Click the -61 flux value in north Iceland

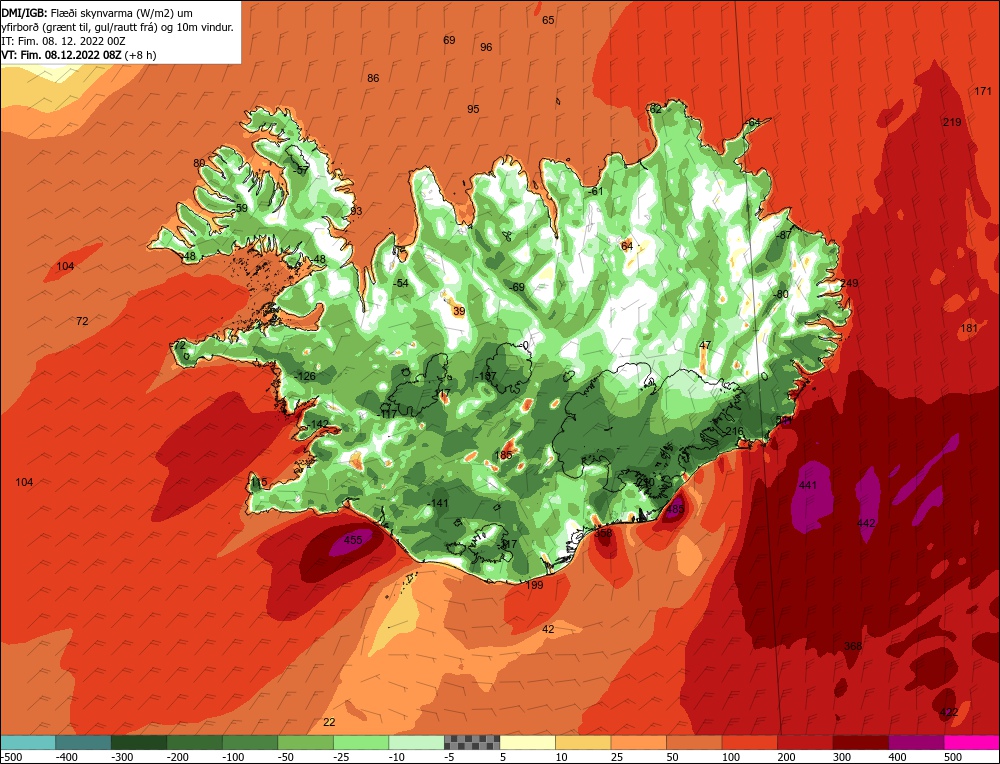click(594, 191)
